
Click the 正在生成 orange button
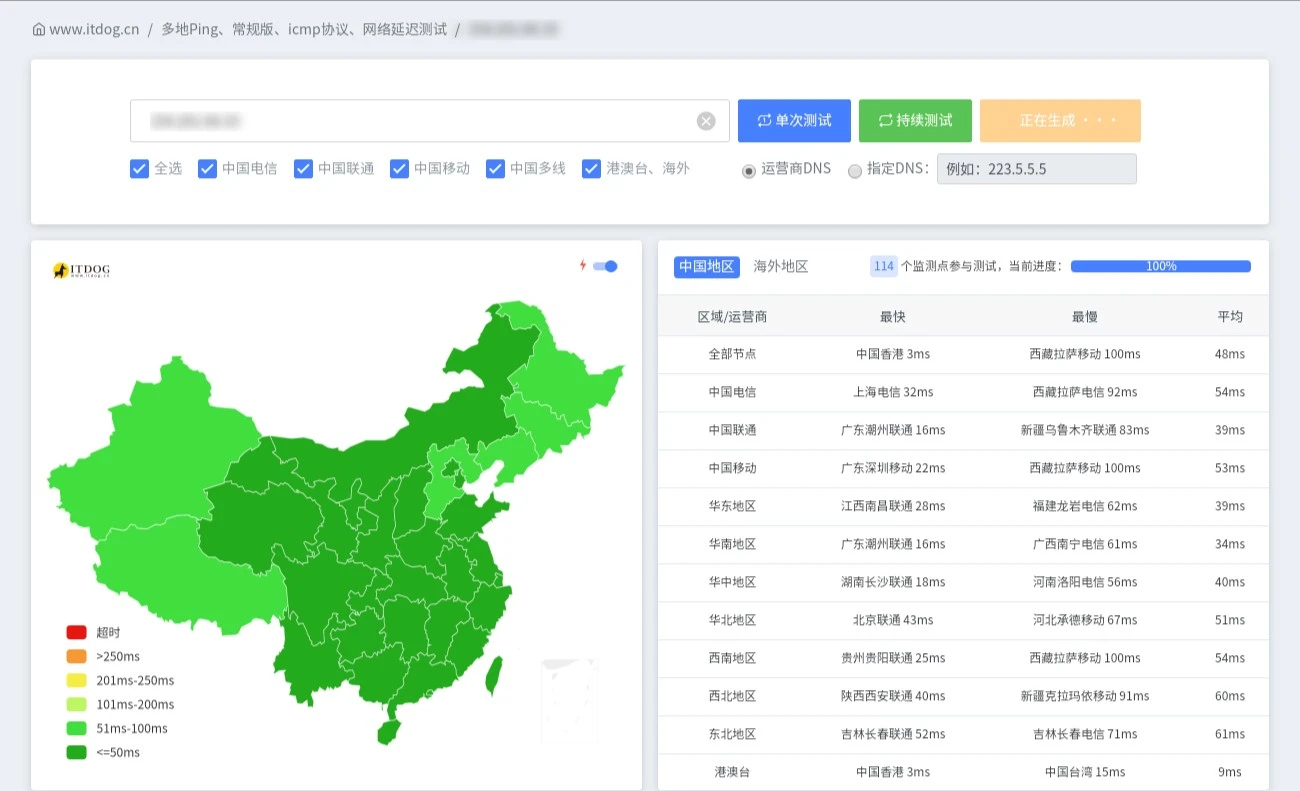1060,121
